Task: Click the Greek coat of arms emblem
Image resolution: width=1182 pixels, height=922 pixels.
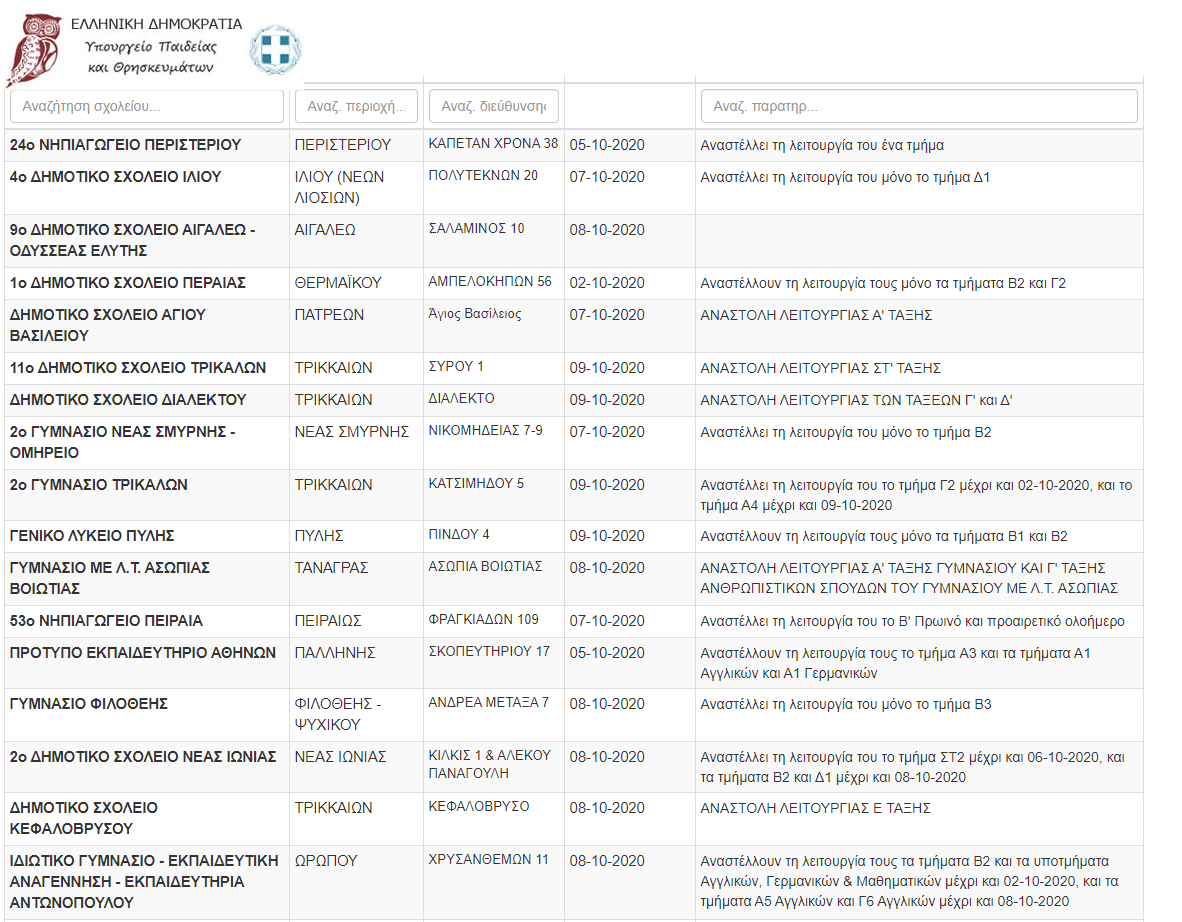Action: coord(275,50)
